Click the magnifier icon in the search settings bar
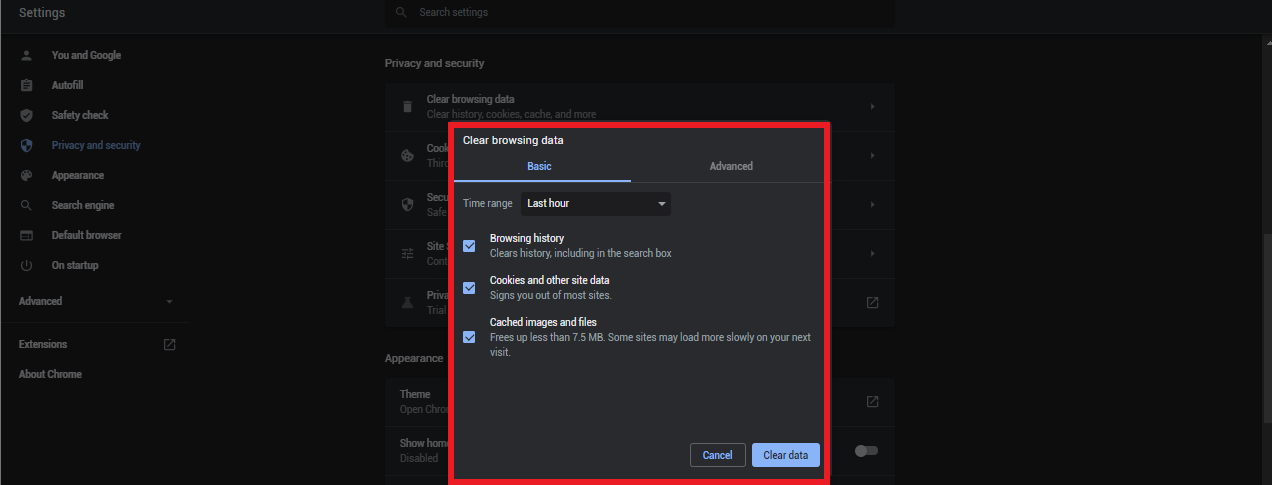The width and height of the screenshot is (1272, 485). tap(401, 13)
